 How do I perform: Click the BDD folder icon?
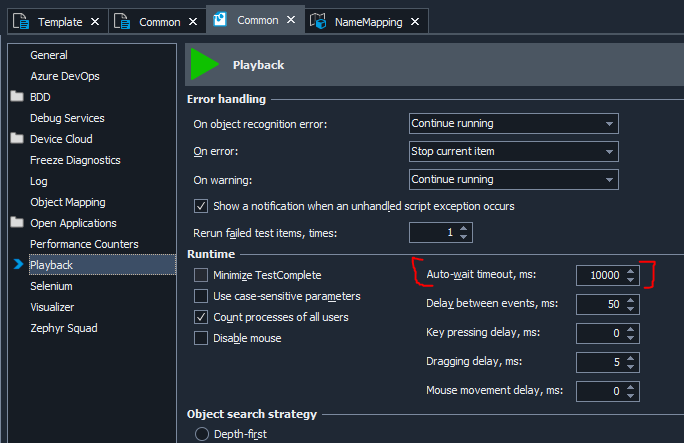point(17,96)
